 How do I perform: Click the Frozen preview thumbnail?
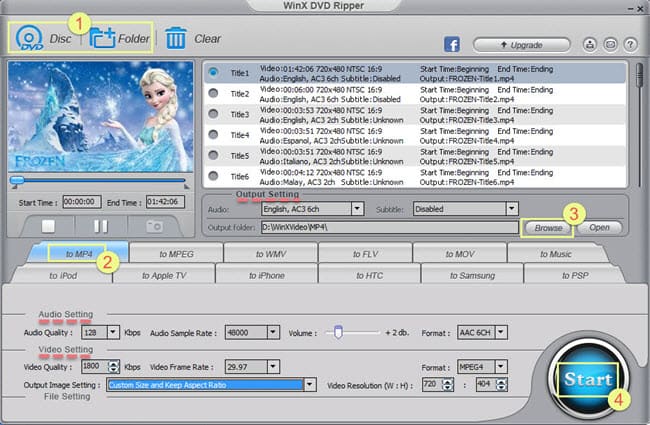[100, 117]
